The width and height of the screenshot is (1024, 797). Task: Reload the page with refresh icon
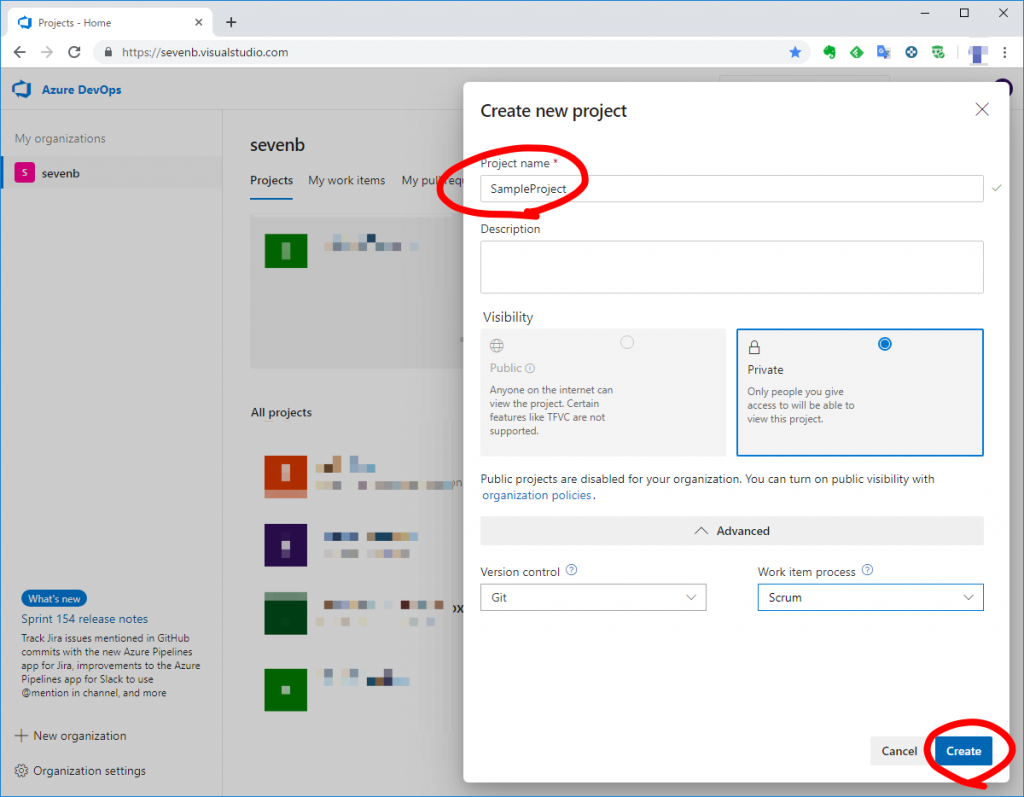pos(74,52)
